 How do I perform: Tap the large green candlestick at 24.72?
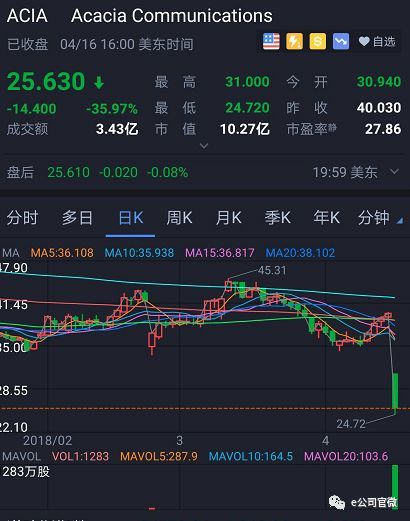(x=395, y=392)
